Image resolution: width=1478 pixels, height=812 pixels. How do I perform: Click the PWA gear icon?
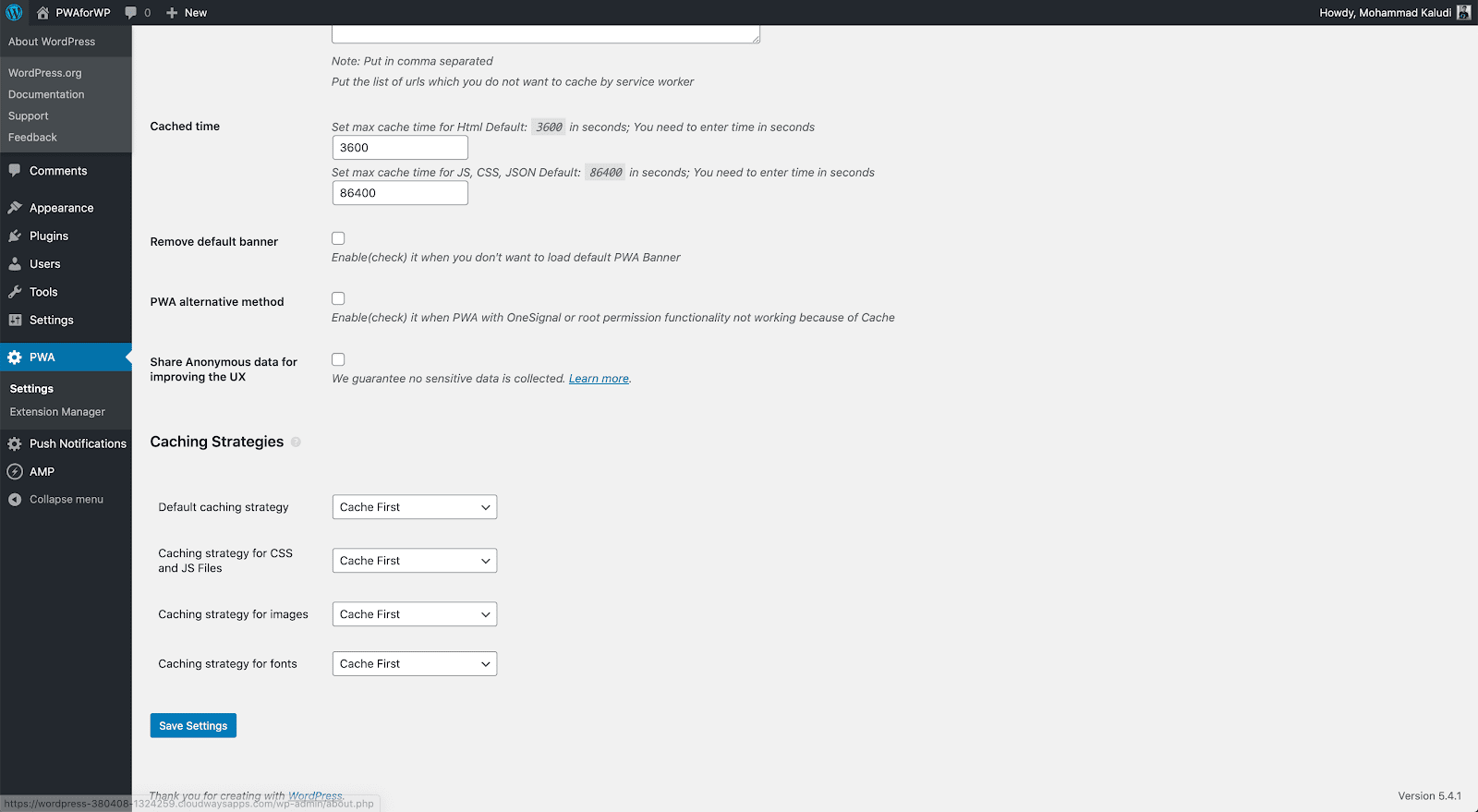point(15,358)
